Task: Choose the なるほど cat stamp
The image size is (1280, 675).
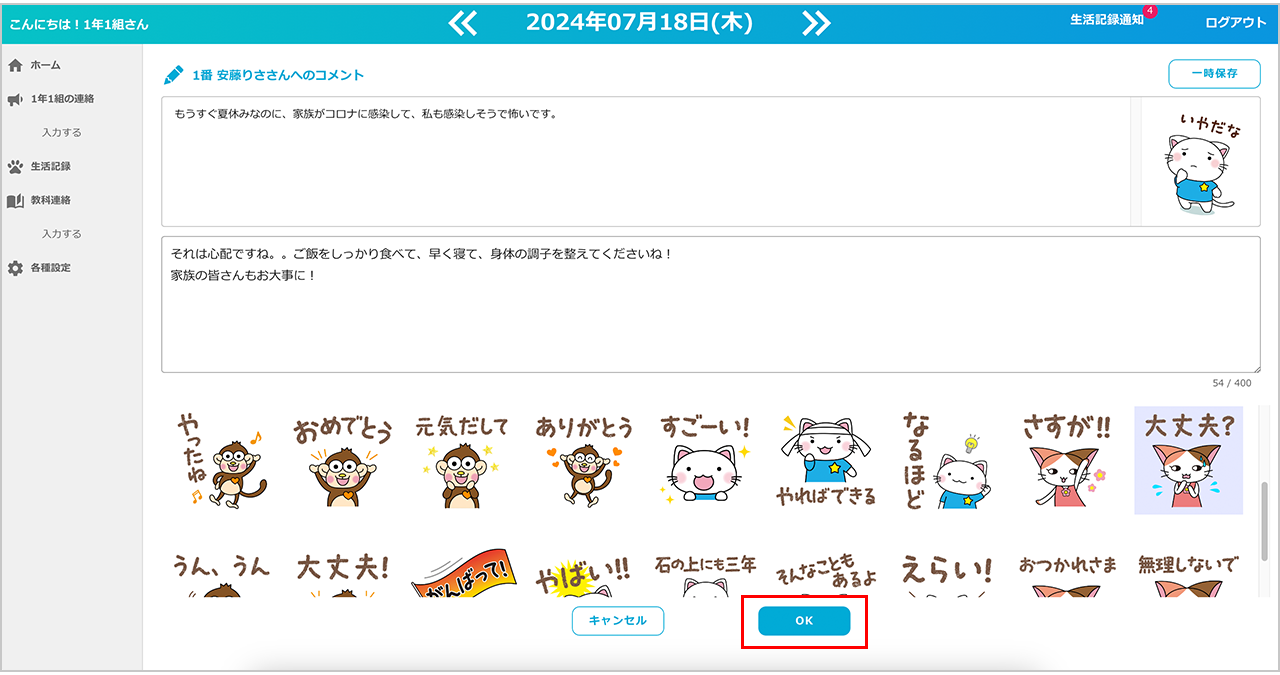Action: [x=946, y=461]
